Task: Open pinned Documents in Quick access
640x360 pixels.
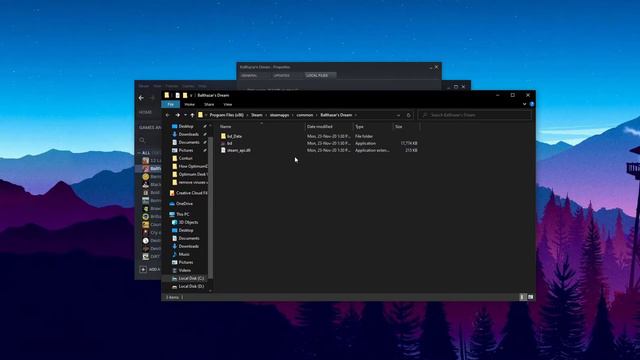Action: (189, 142)
